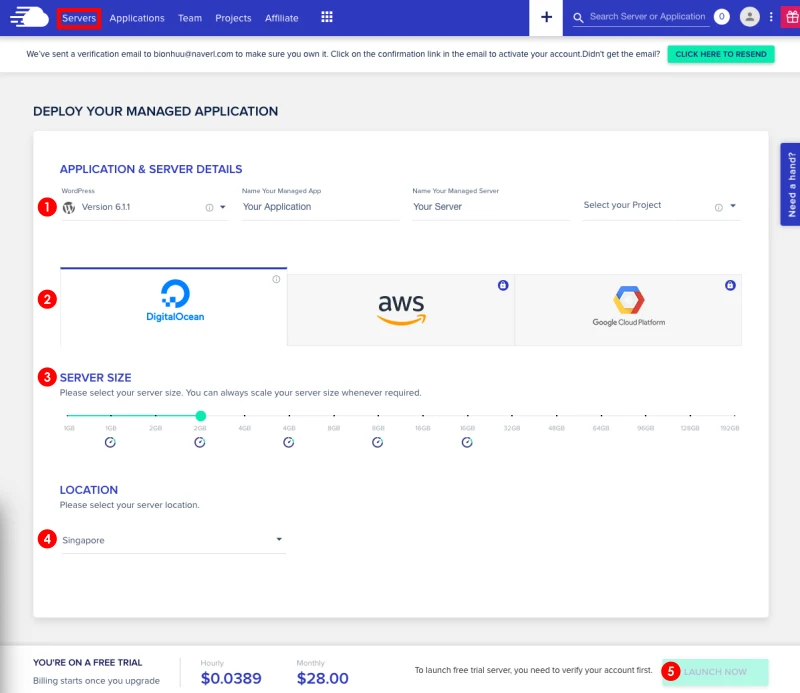This screenshot has width=800, height=693.
Task: Select the Google Cloud Platform tab
Action: (628, 310)
